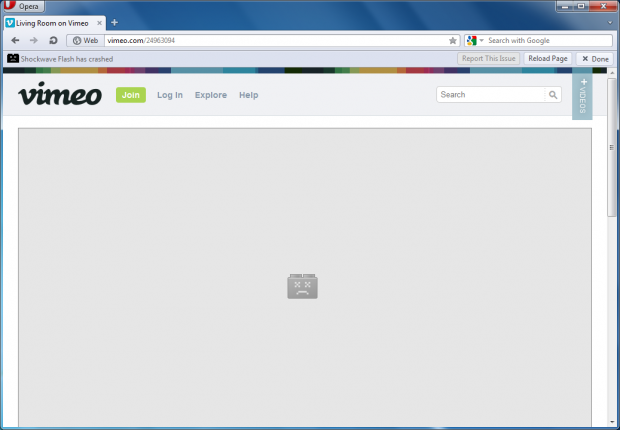The width and height of the screenshot is (620, 430).
Task: Click the Vimeo logo
Action: tap(59, 96)
